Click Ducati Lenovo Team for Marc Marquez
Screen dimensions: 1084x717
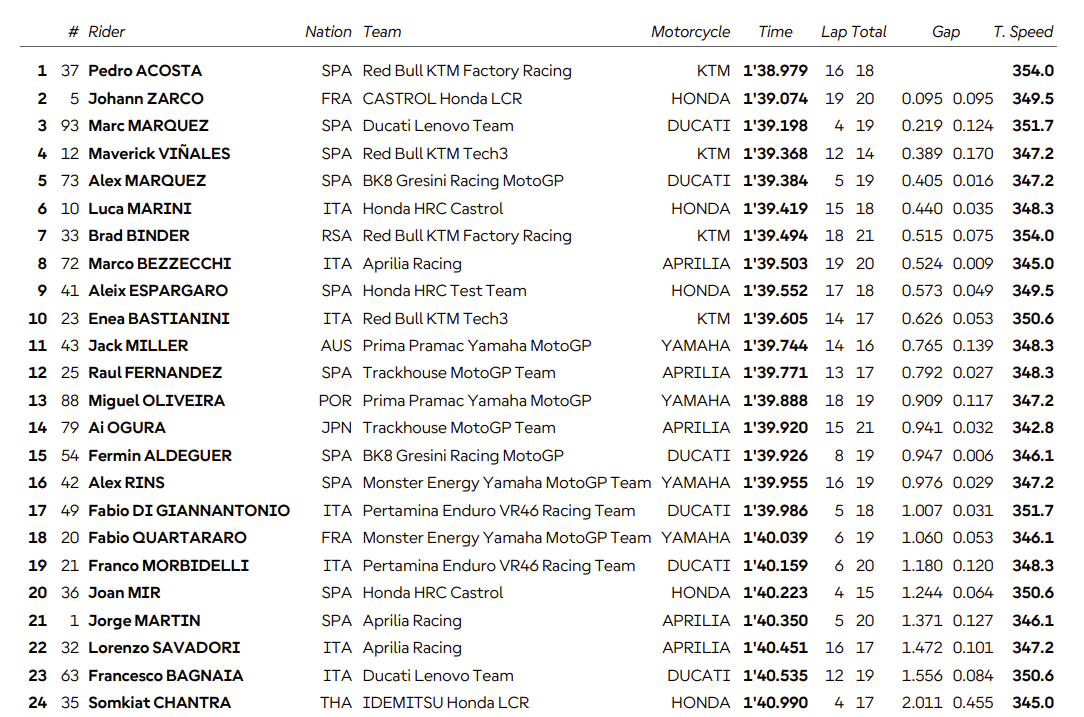point(438,126)
